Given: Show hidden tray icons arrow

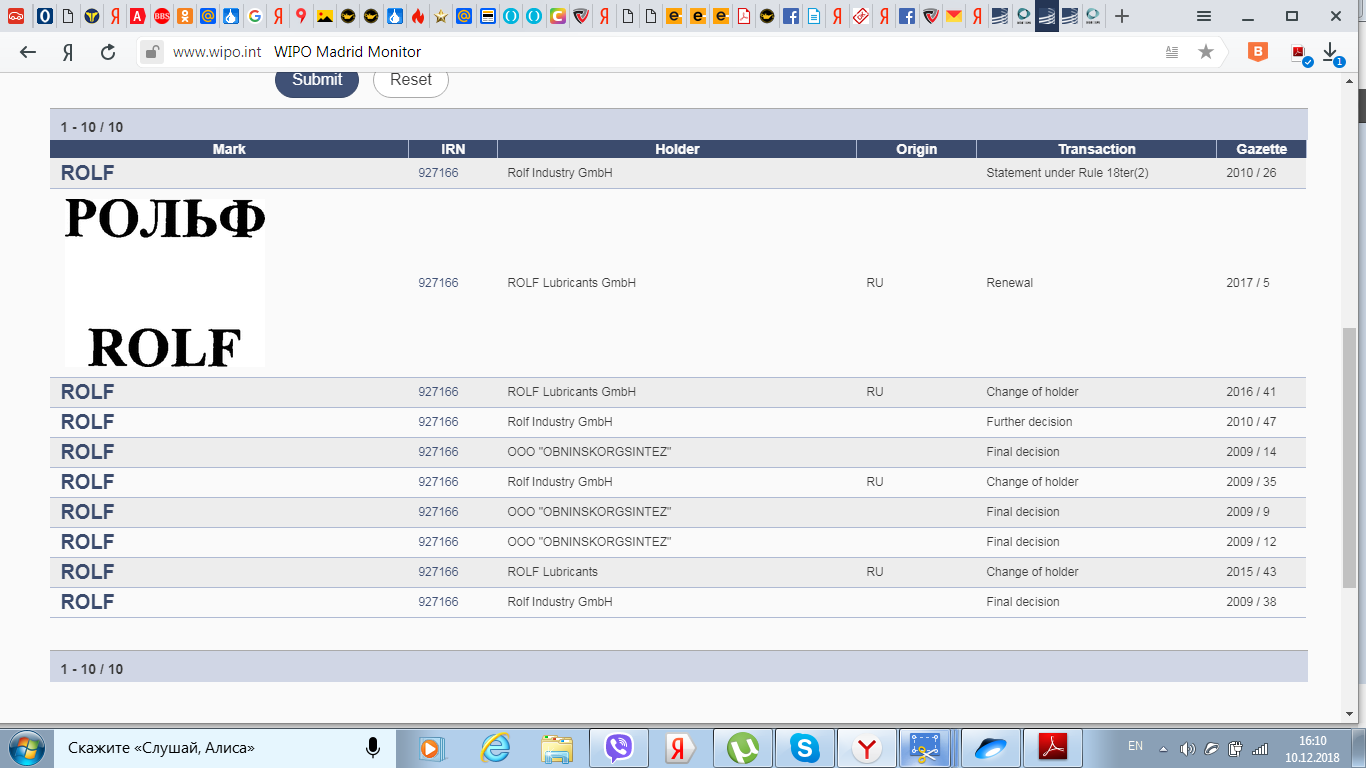Looking at the screenshot, I should [x=1163, y=748].
